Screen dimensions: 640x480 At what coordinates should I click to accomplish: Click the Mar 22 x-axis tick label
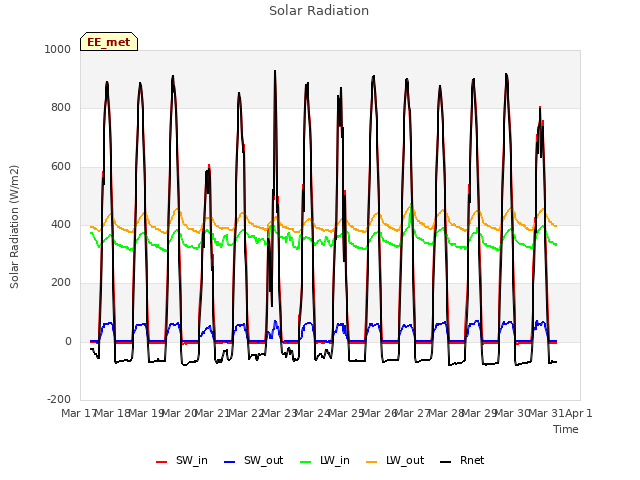(246, 413)
